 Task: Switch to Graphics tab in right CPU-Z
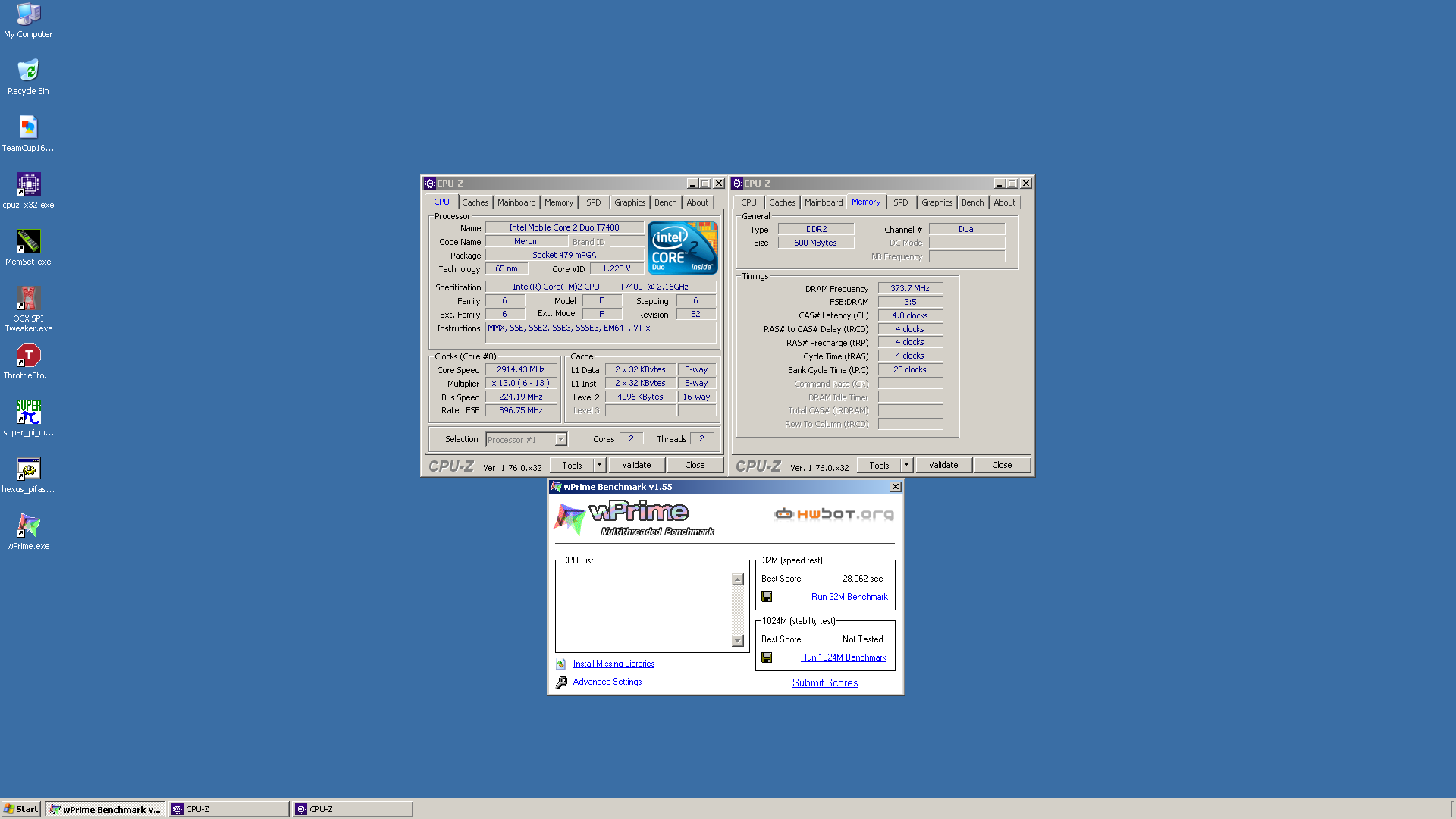[937, 202]
